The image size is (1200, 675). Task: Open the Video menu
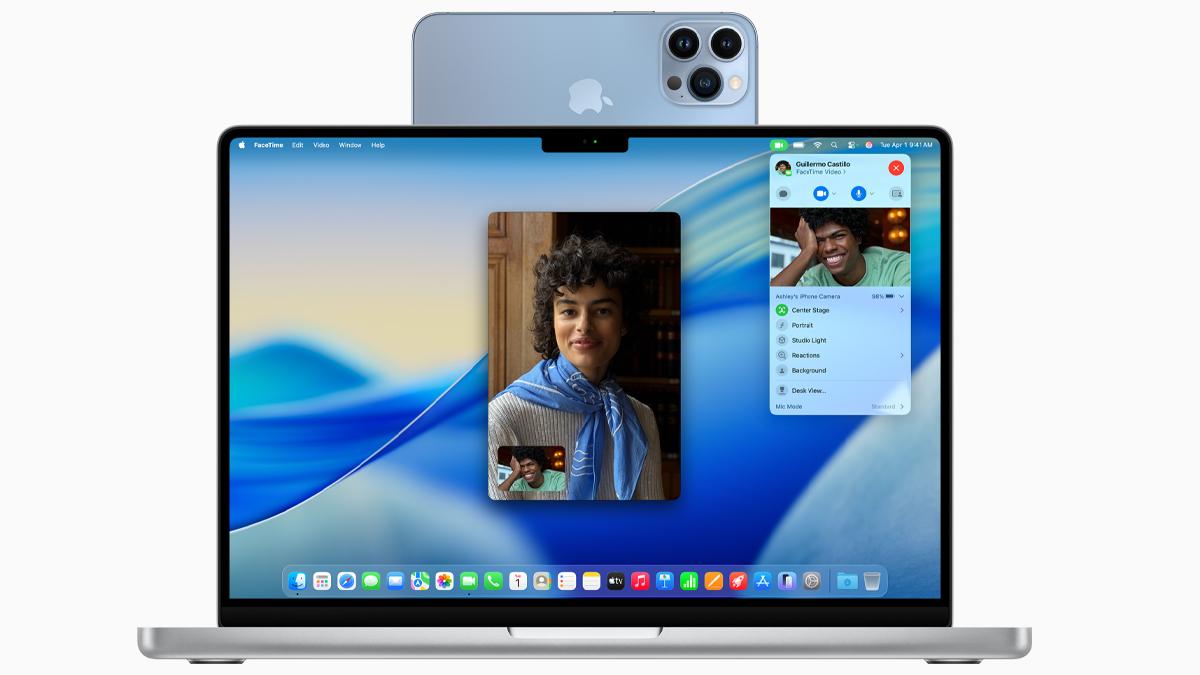click(319, 145)
